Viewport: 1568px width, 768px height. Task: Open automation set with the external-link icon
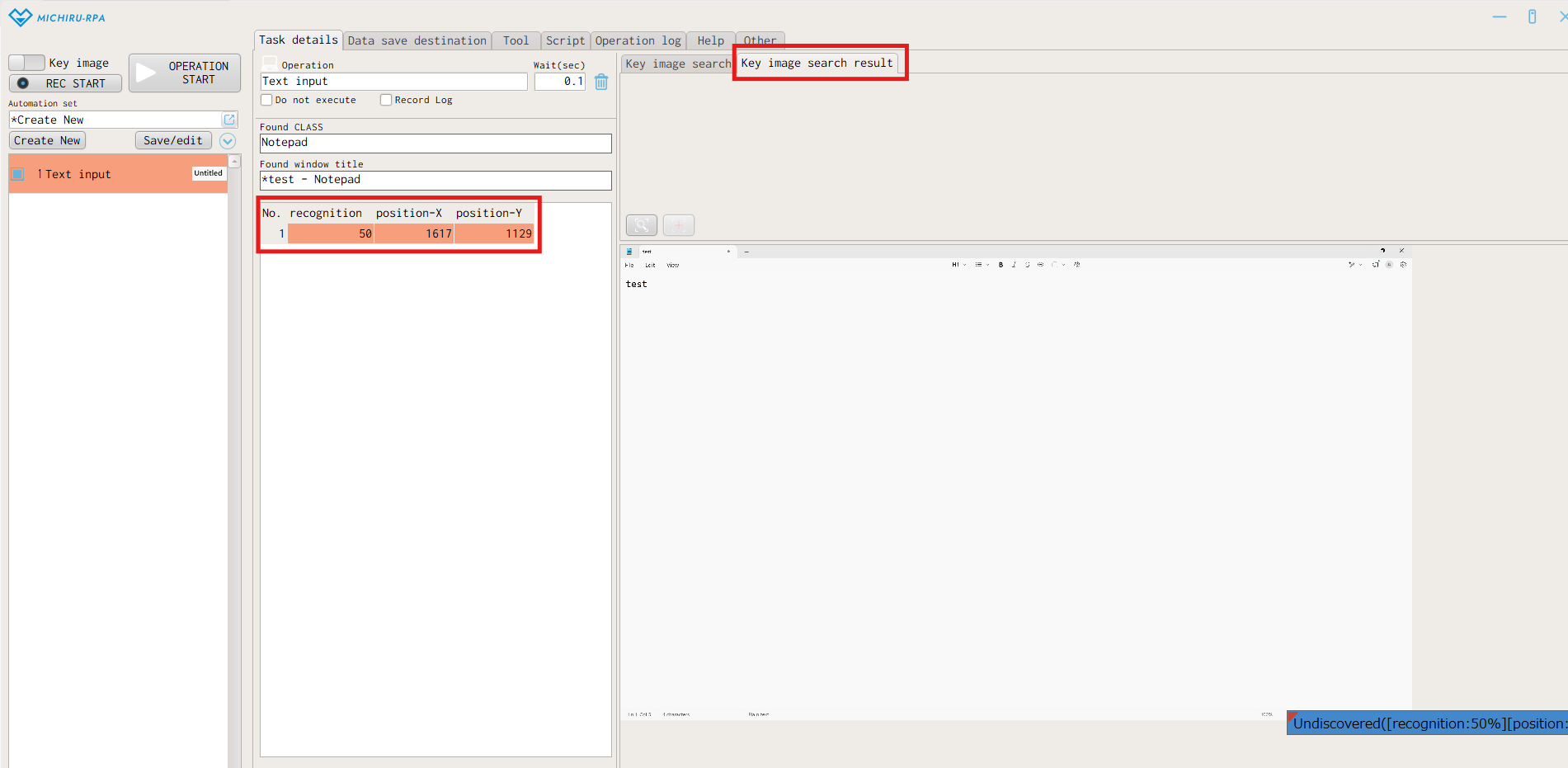(x=229, y=120)
